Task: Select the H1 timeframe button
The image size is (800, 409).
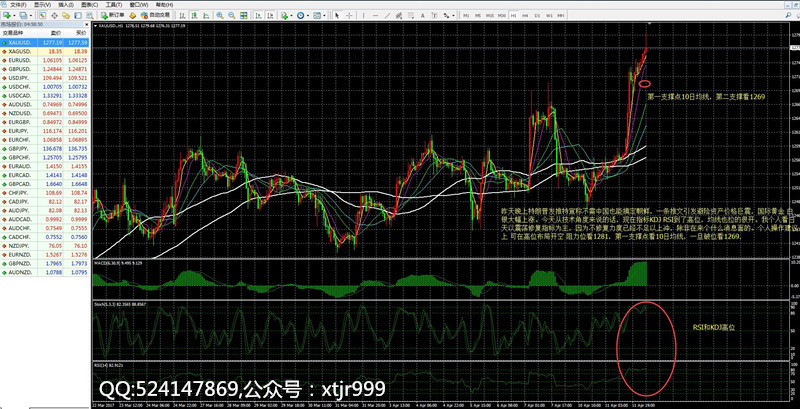Action: [x=513, y=15]
